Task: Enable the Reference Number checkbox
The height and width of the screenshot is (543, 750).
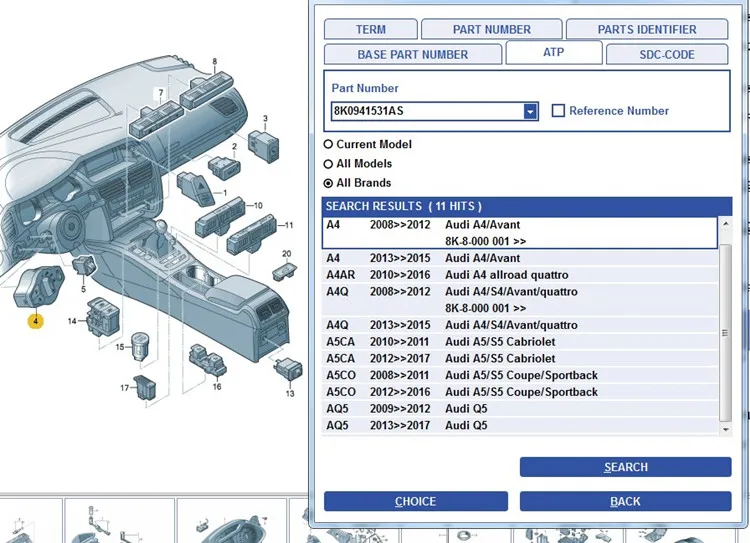Action: (x=558, y=111)
